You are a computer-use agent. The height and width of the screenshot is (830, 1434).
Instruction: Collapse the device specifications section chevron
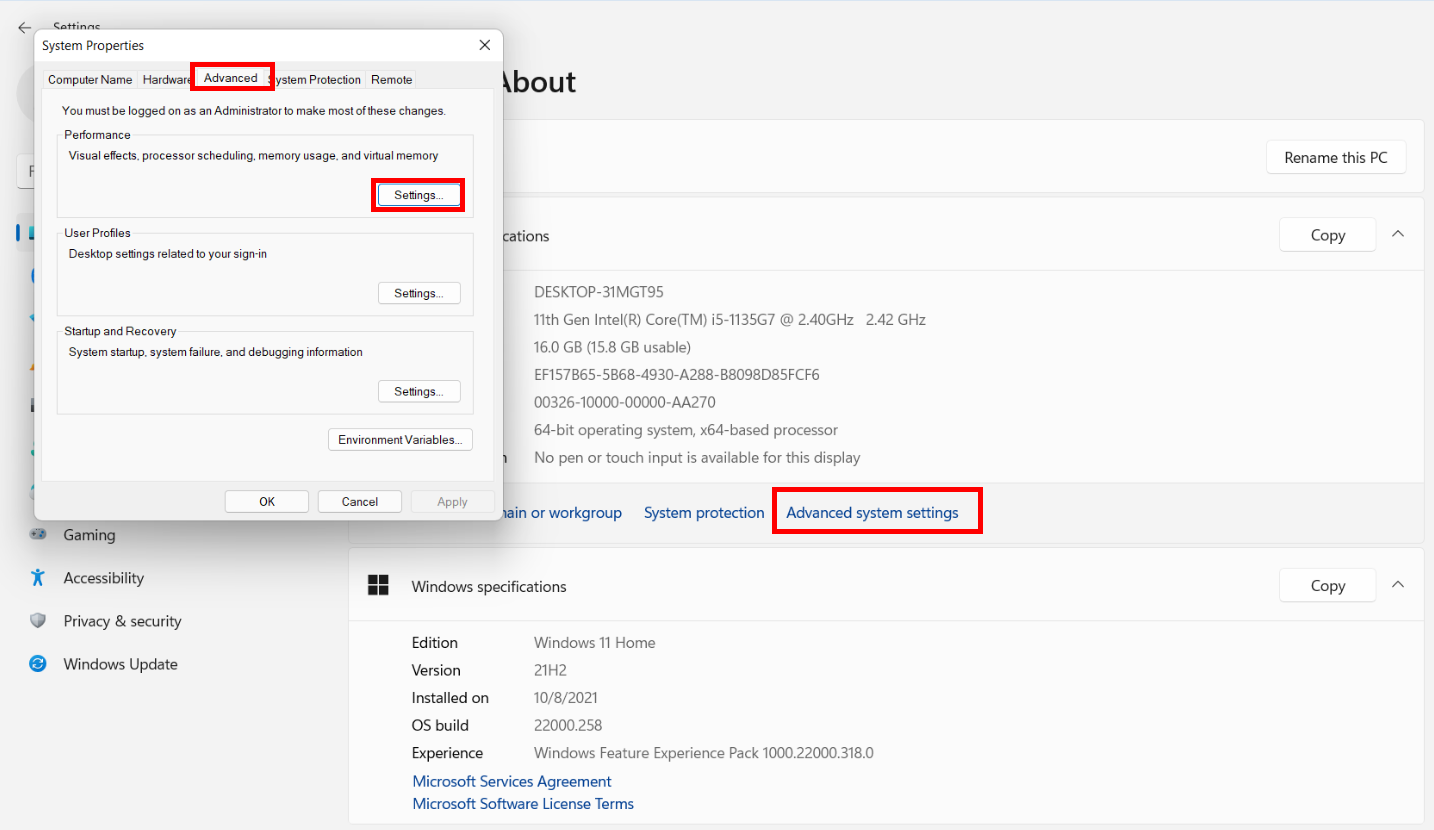pos(1398,234)
